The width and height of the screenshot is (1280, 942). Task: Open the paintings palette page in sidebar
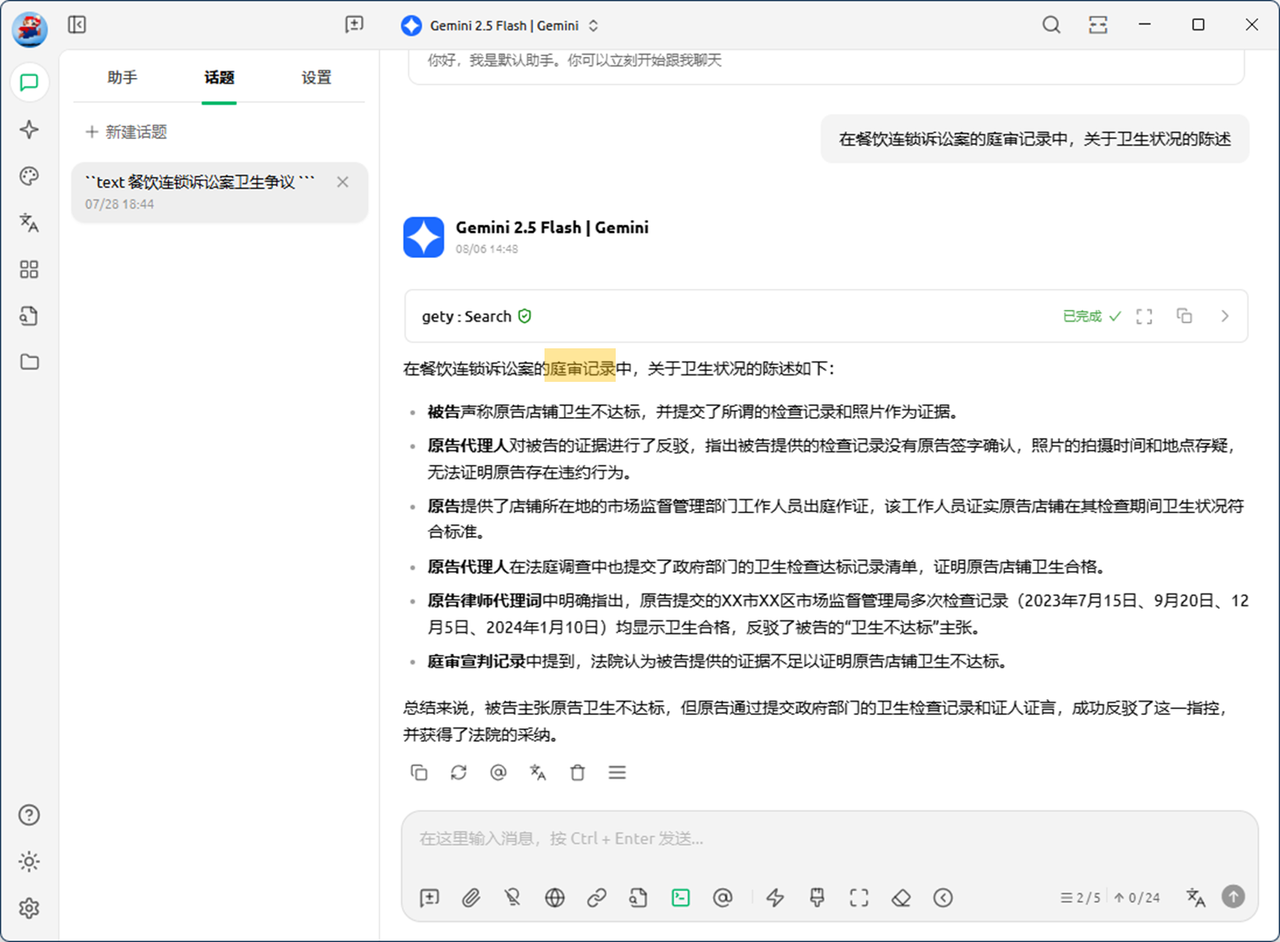[x=29, y=176]
